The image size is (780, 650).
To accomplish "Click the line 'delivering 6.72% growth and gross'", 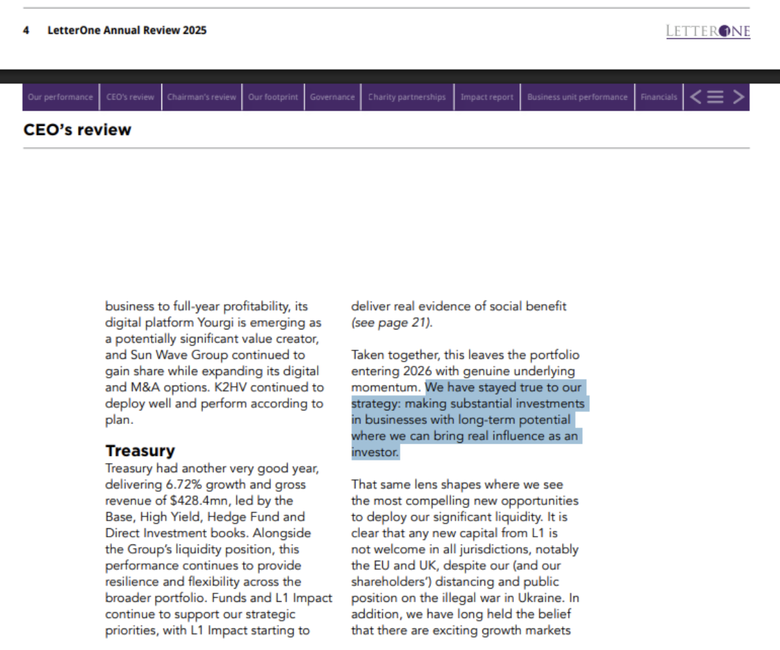I will pyautogui.click(x=205, y=484).
